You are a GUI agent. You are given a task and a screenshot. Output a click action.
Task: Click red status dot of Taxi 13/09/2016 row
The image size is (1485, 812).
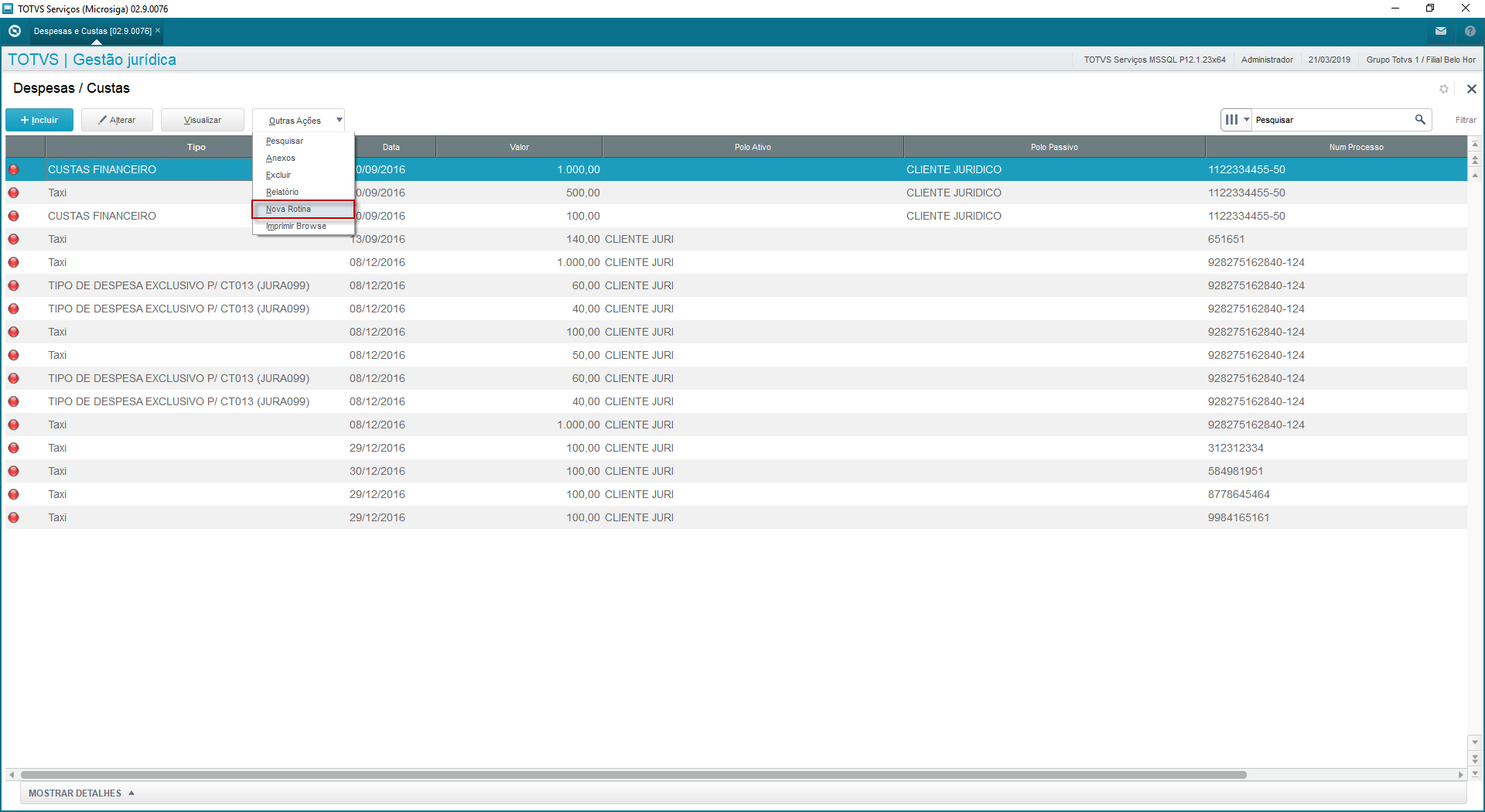pyautogui.click(x=14, y=239)
